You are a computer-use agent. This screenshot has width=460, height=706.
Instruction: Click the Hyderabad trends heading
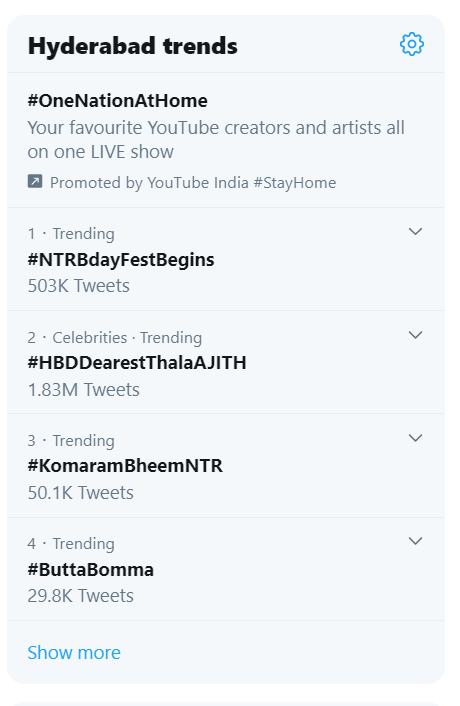(x=133, y=46)
